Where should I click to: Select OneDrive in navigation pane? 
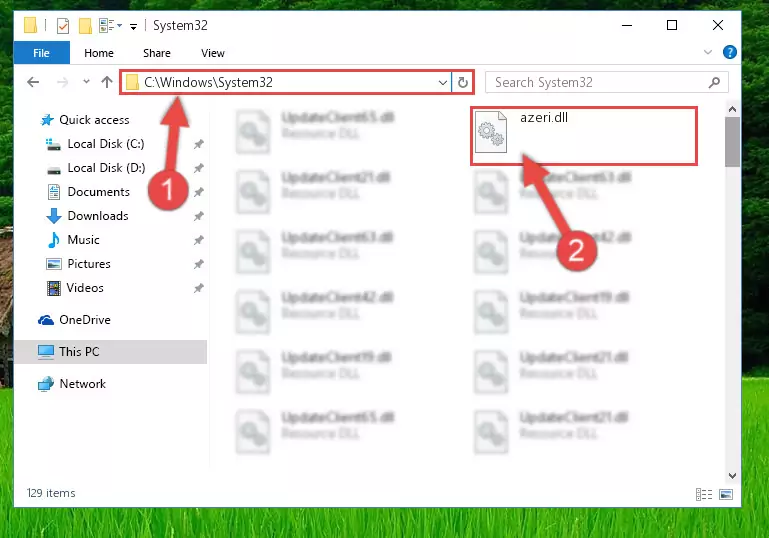coord(85,320)
